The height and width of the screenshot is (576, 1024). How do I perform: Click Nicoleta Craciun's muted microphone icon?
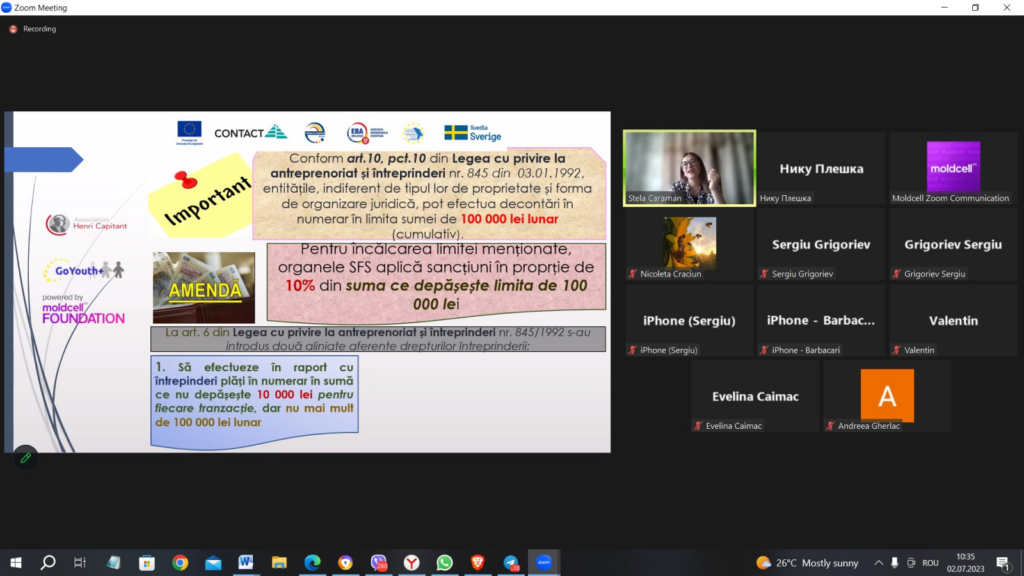click(x=632, y=274)
